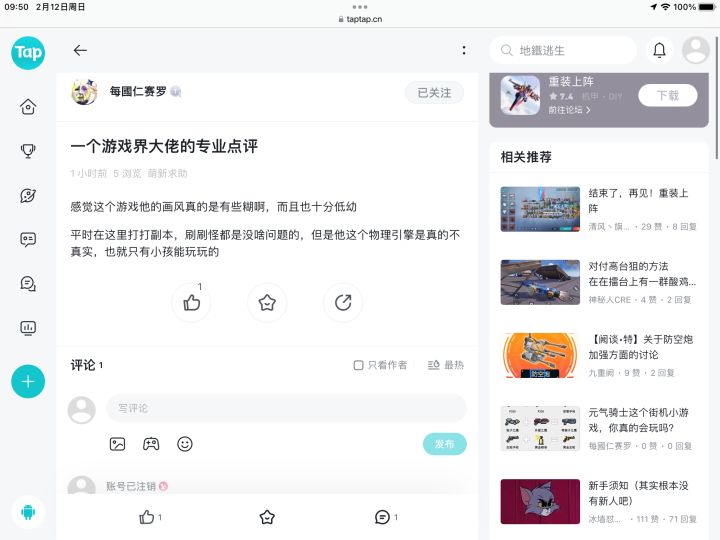Open the trophy rankings sidebar icon

pos(28,151)
